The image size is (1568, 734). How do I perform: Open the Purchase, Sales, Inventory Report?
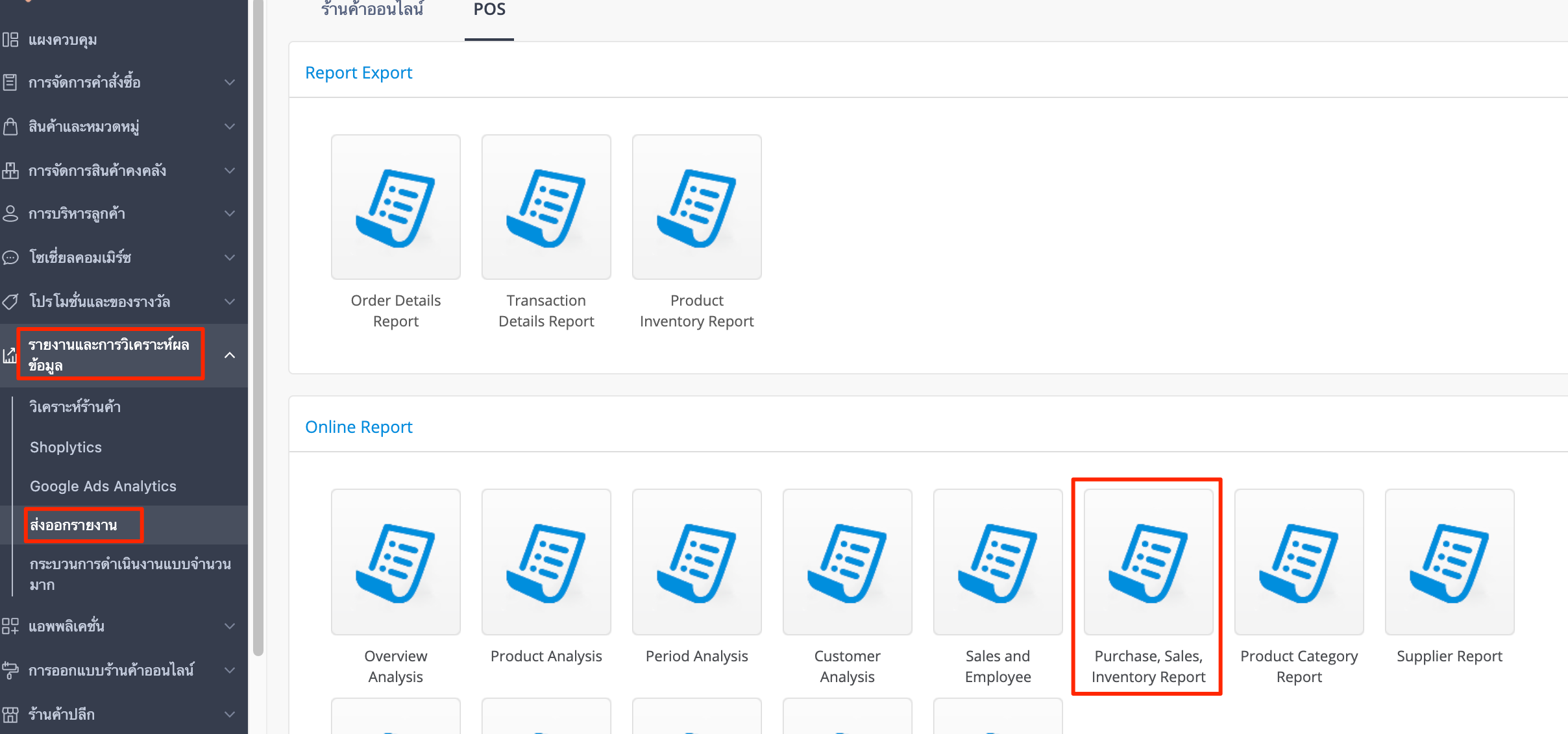click(1149, 562)
